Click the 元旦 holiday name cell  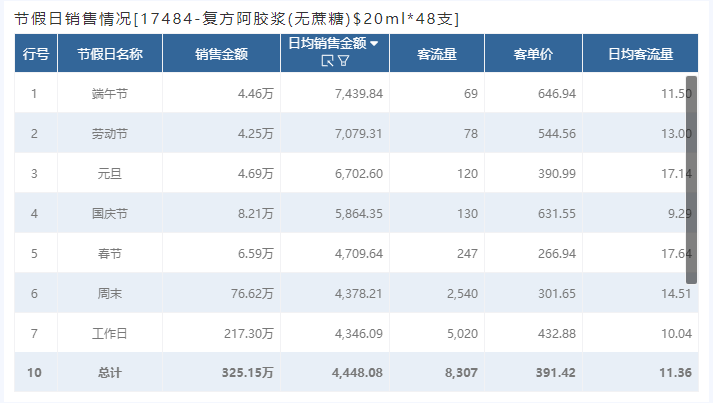coord(110,173)
